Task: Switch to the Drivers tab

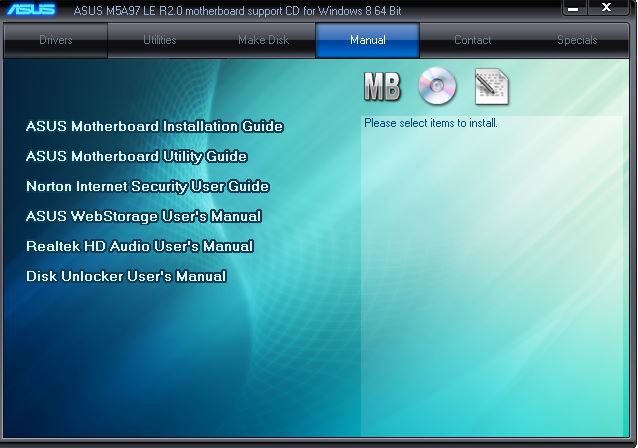Action: tap(56, 40)
